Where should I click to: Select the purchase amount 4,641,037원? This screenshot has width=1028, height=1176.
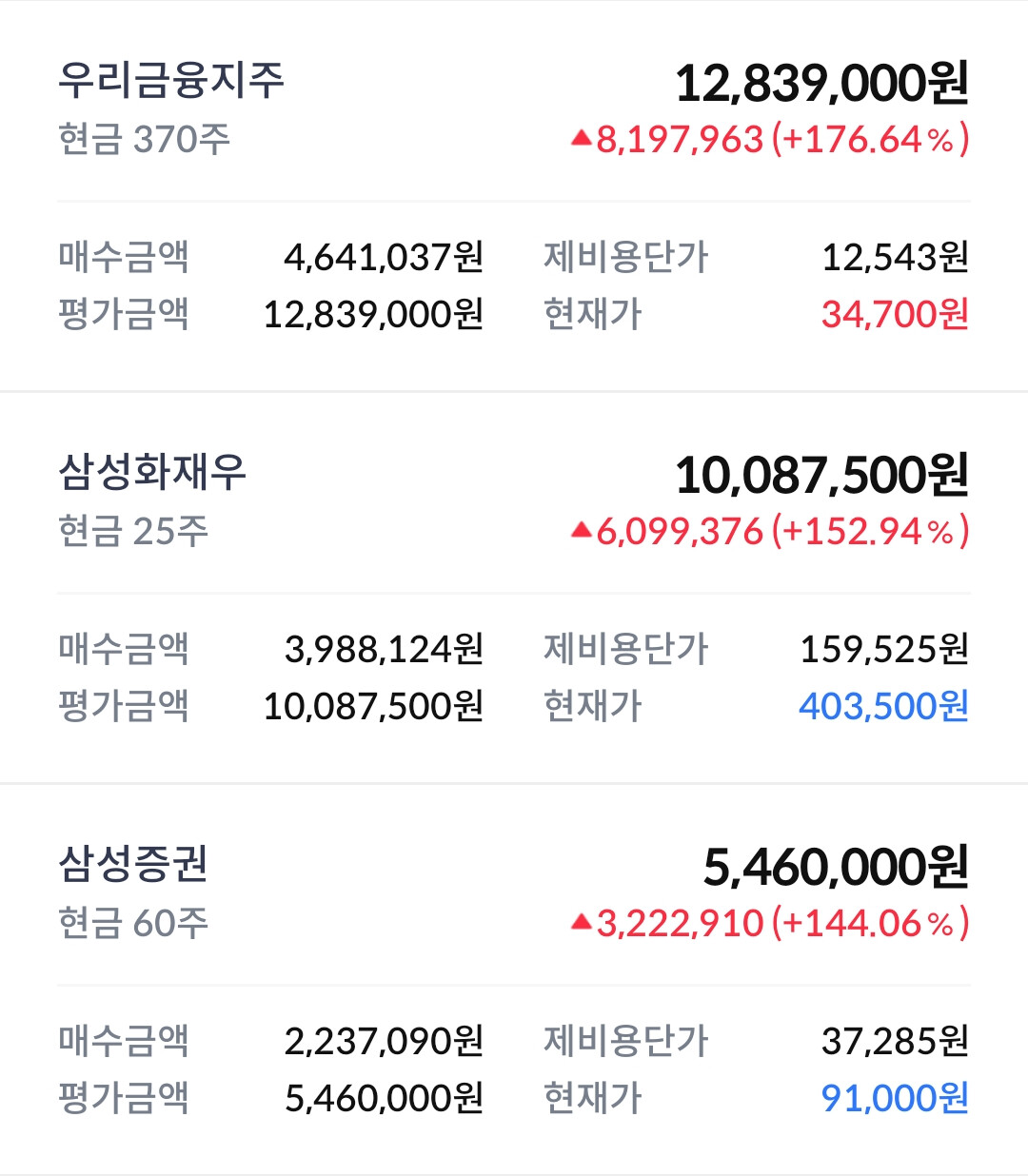click(385, 257)
